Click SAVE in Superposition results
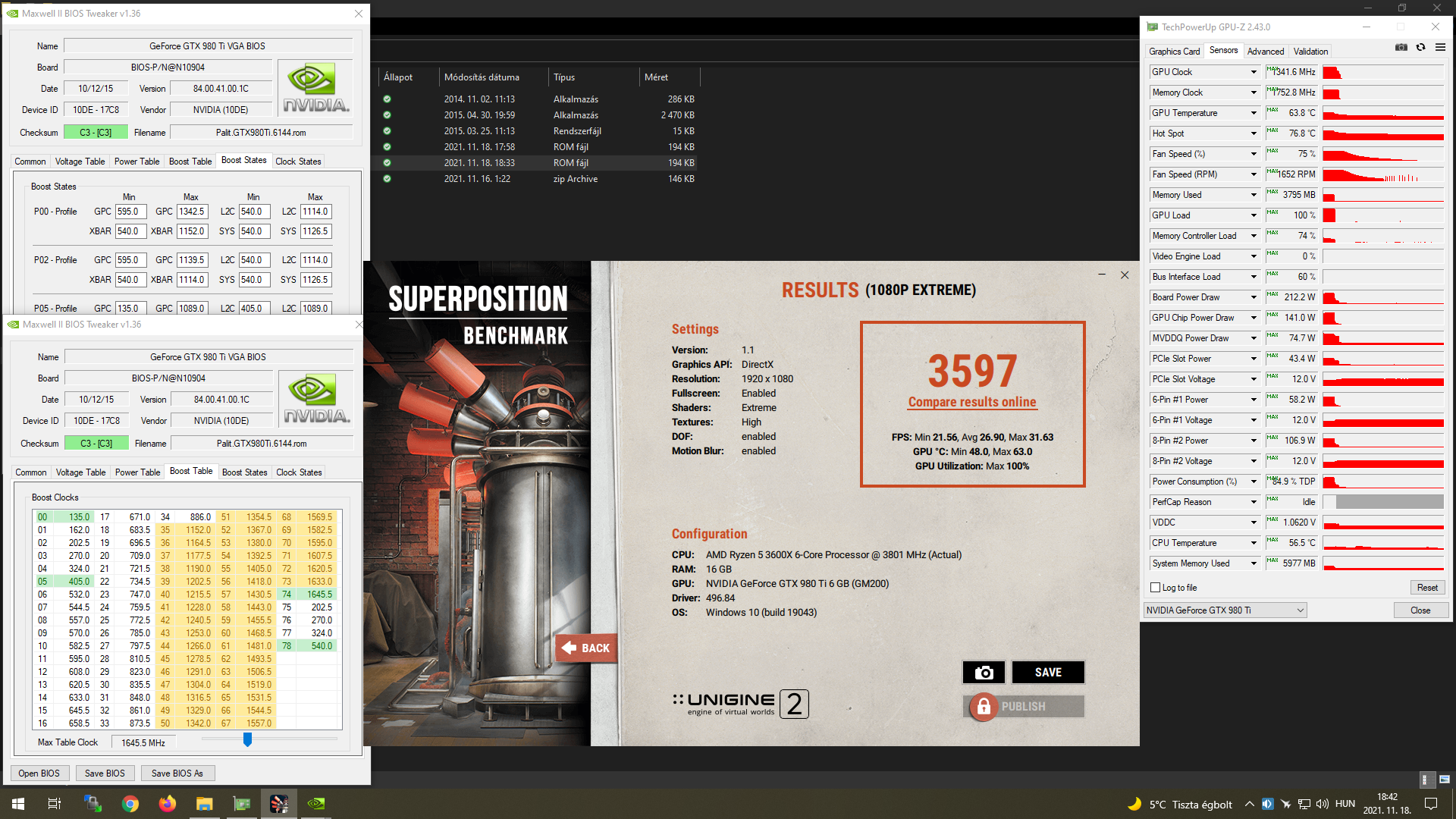The image size is (1456, 819). pos(1048,673)
